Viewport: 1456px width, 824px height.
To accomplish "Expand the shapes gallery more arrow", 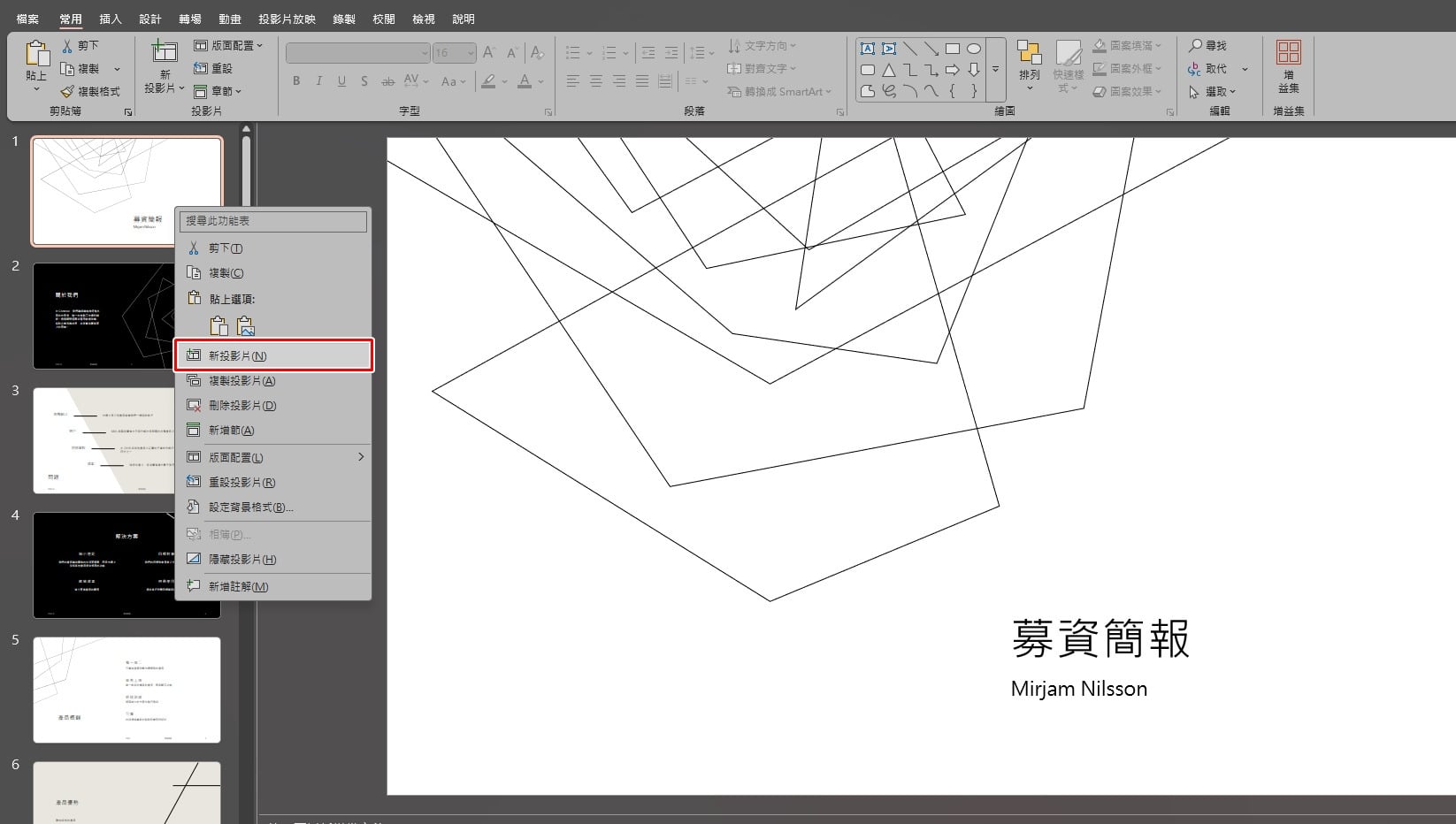I will [996, 69].
